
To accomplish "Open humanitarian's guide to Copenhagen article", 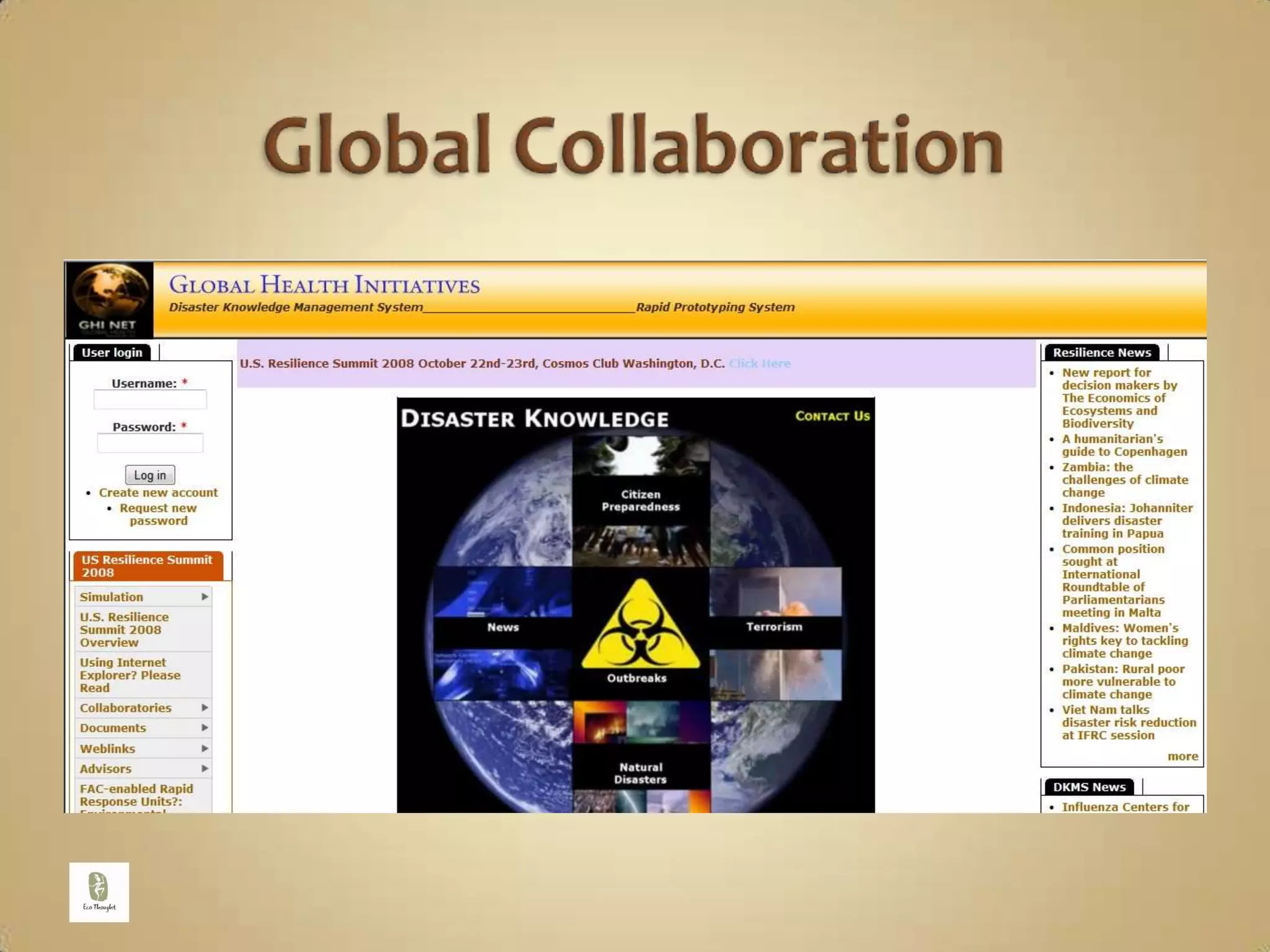I will tap(1124, 445).
